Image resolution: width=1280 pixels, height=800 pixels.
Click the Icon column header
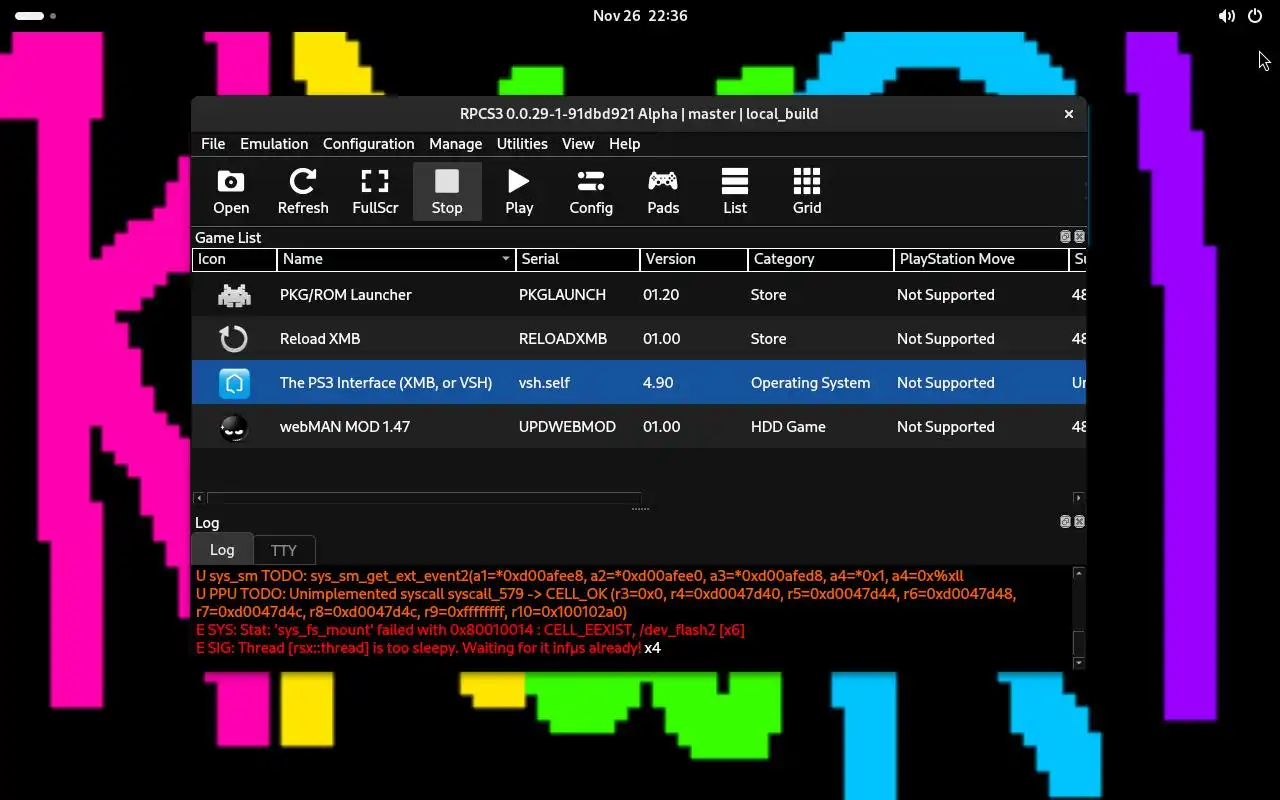(234, 259)
